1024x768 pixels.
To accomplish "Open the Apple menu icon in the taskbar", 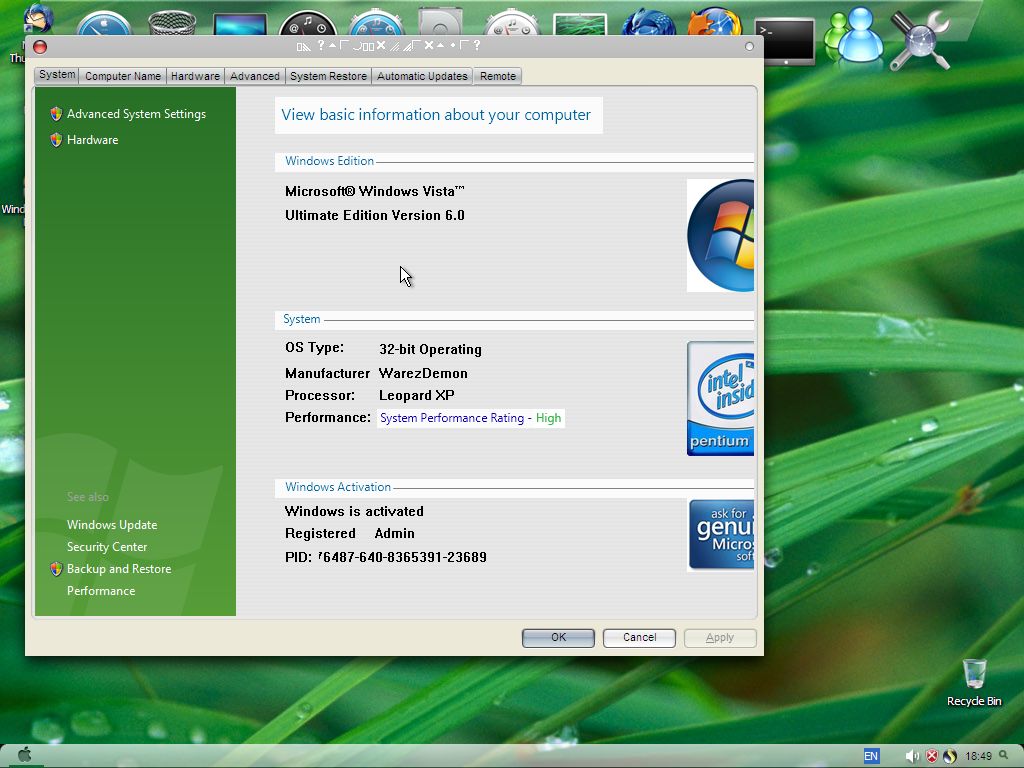I will [x=24, y=756].
